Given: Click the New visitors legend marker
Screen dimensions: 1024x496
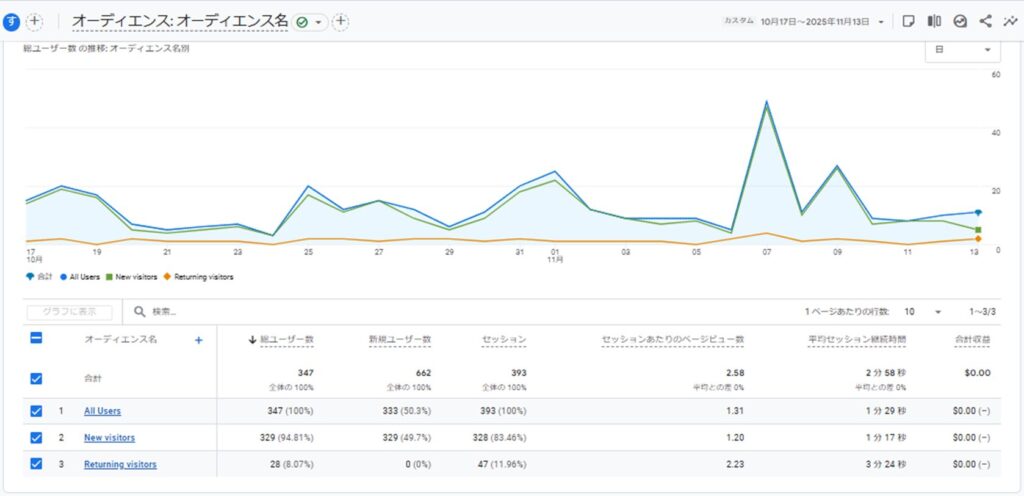Looking at the screenshot, I should (110, 277).
